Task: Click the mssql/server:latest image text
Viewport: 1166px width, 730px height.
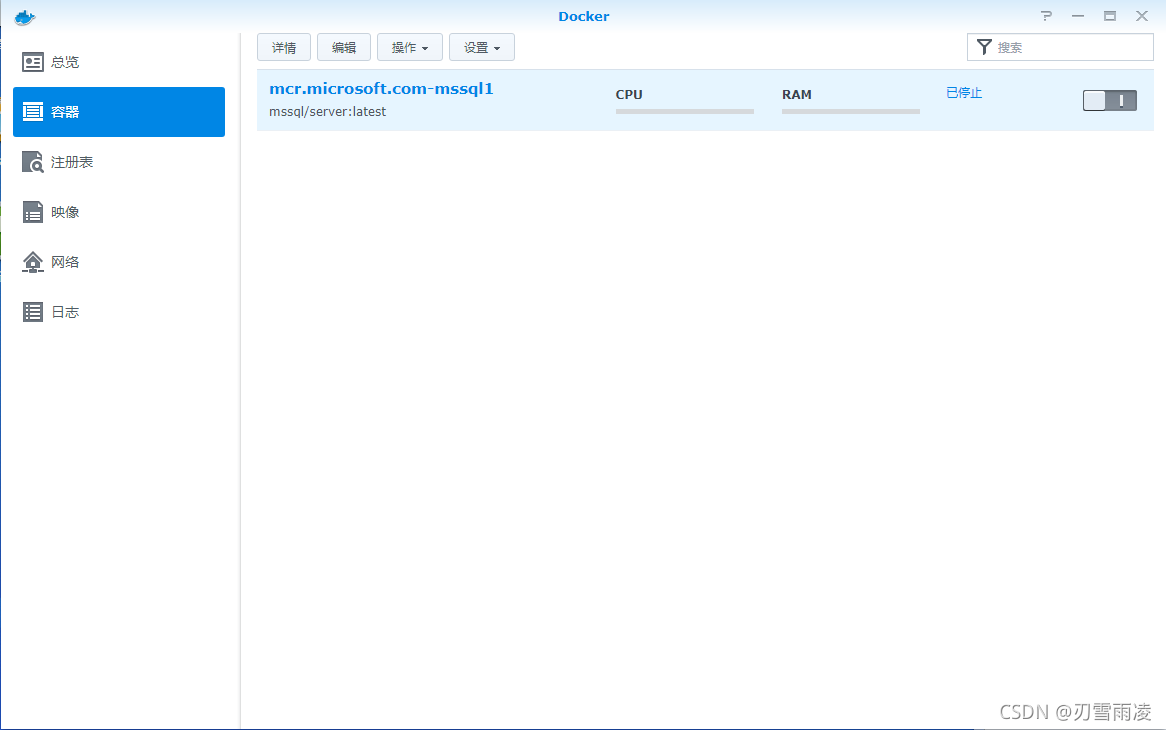Action: tap(327, 112)
